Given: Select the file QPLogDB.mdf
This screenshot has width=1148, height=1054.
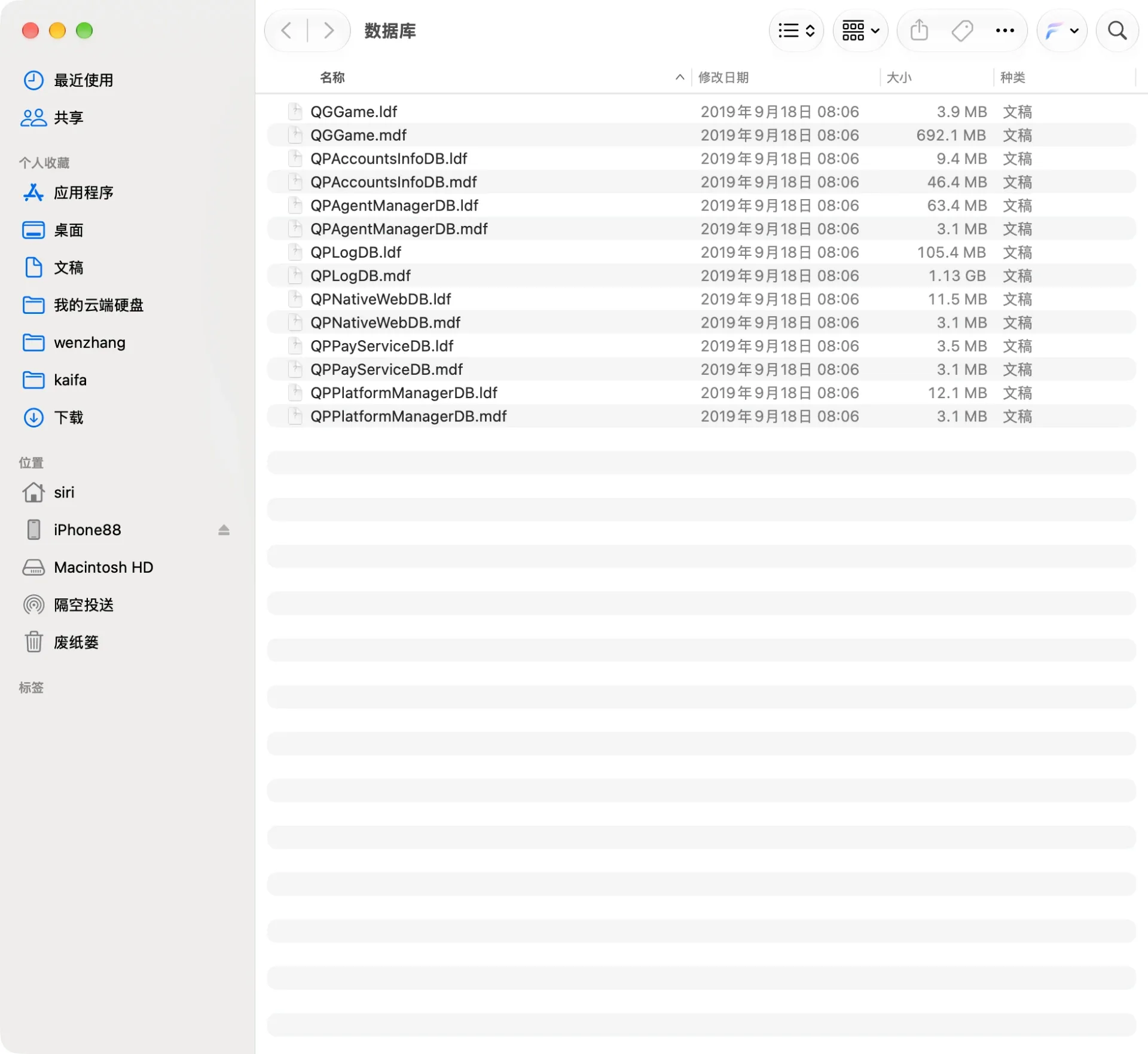Looking at the screenshot, I should 701,276.
